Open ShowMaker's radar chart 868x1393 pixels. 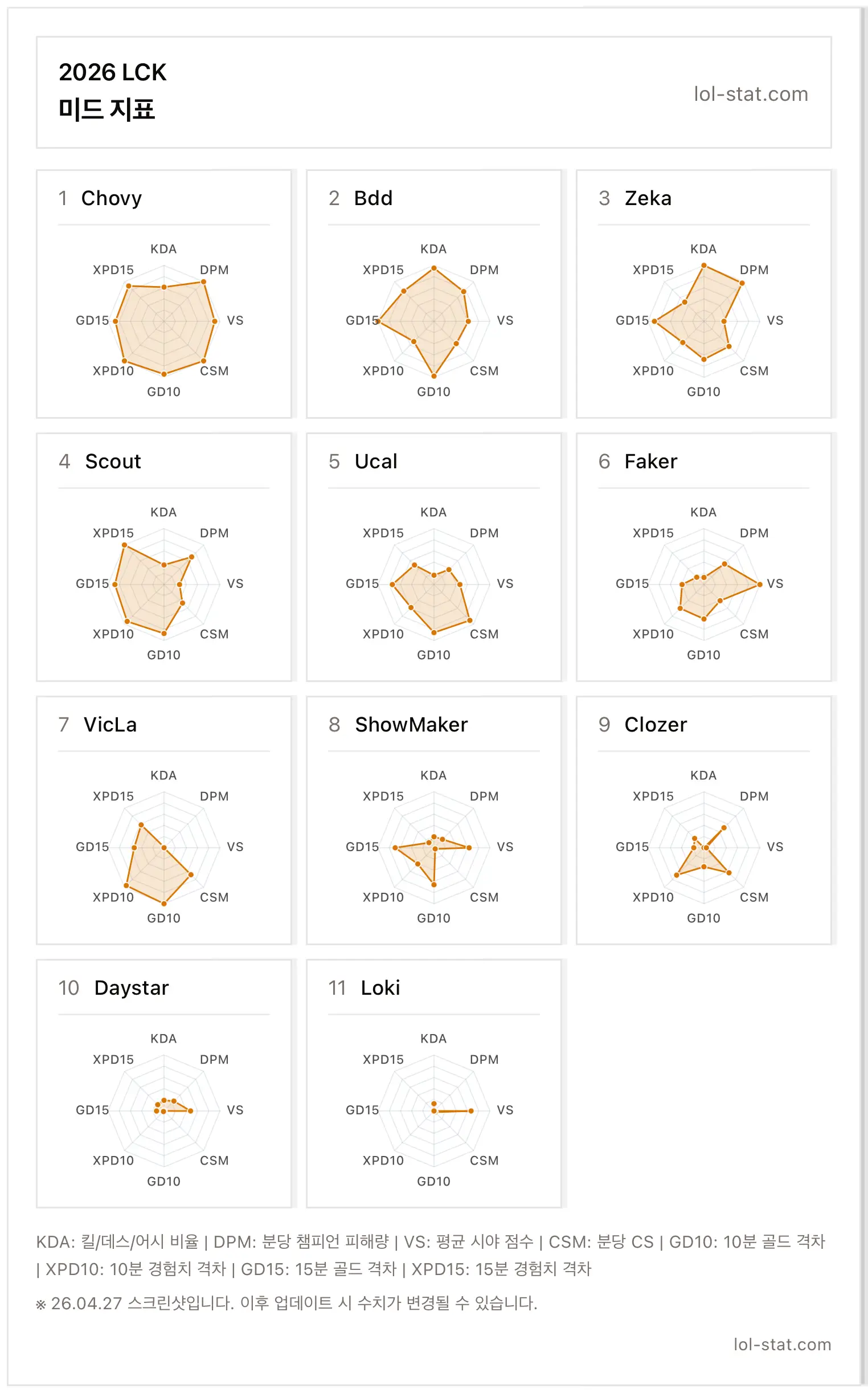tap(433, 847)
